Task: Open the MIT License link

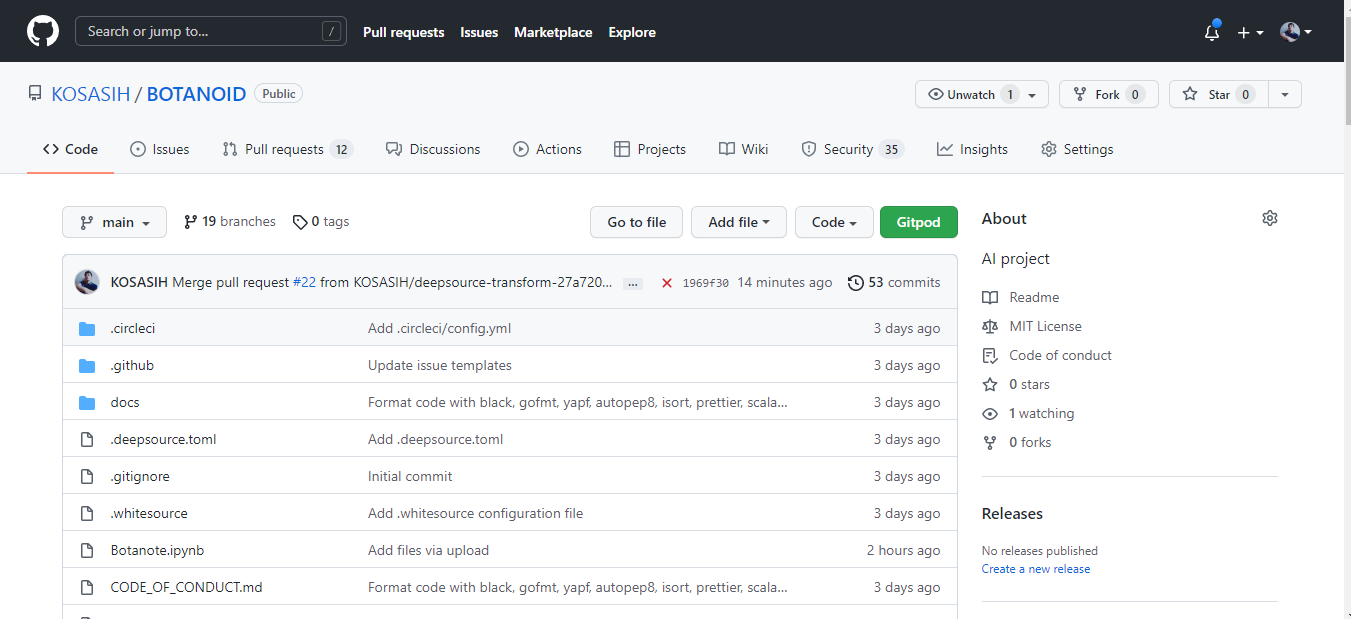Action: tap(1032, 326)
